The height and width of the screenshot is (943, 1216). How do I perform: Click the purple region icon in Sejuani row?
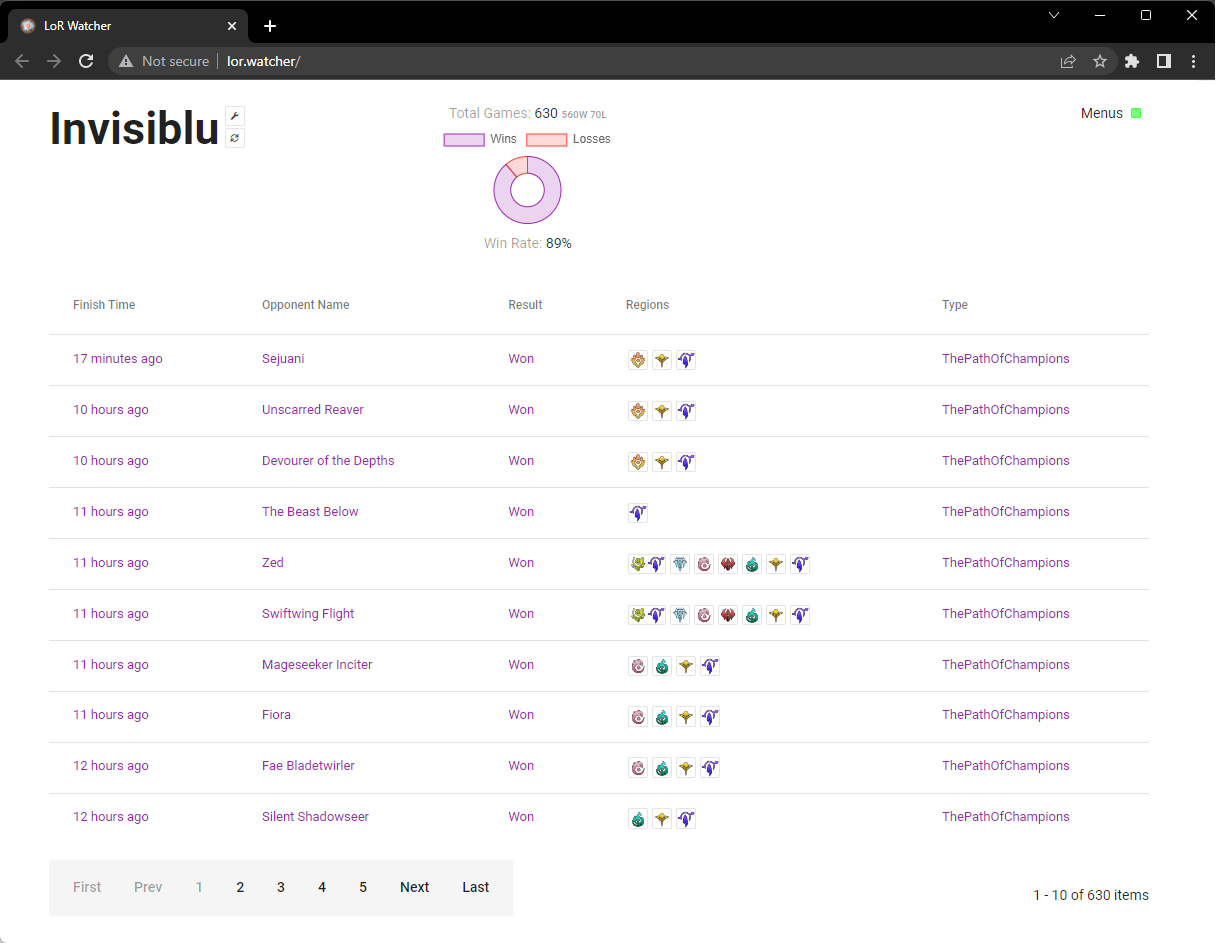click(686, 360)
